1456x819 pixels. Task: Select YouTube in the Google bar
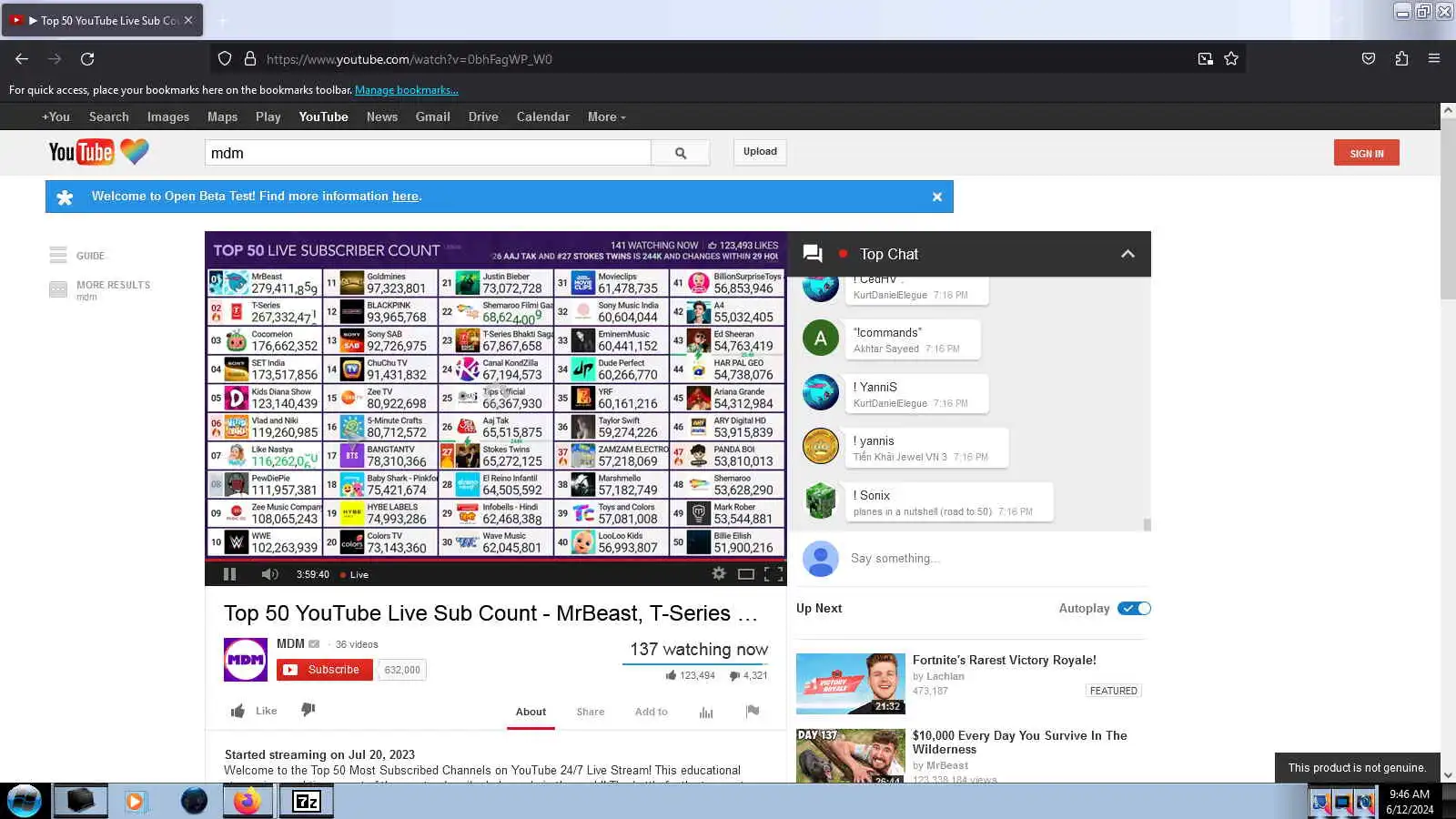324,116
